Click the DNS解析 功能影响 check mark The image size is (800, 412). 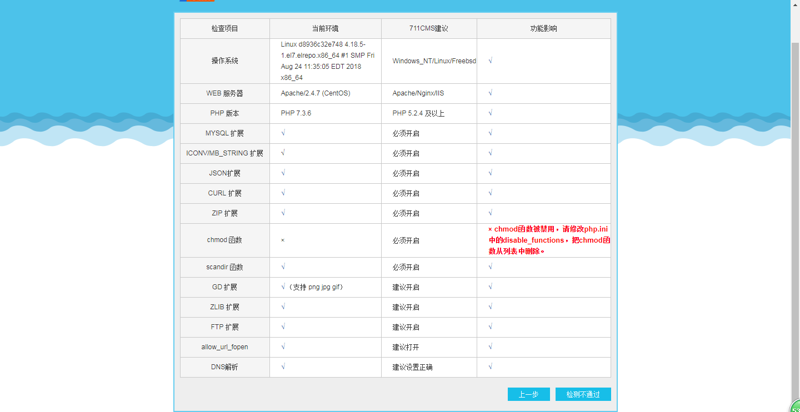tap(490, 367)
